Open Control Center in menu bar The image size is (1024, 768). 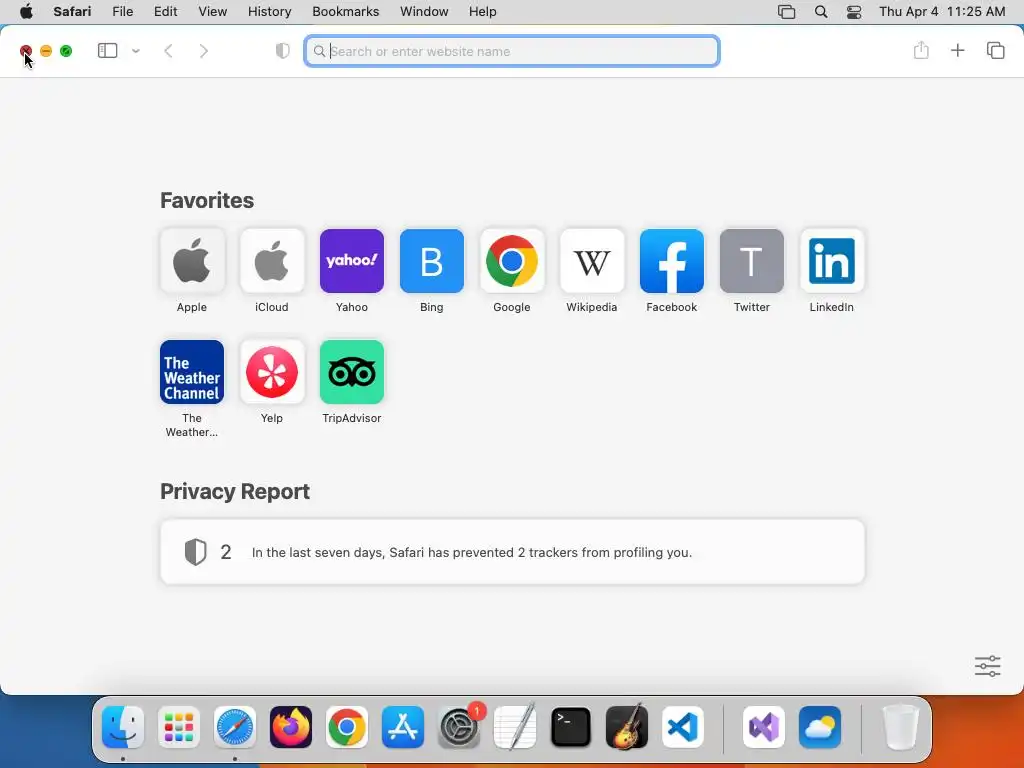854,12
